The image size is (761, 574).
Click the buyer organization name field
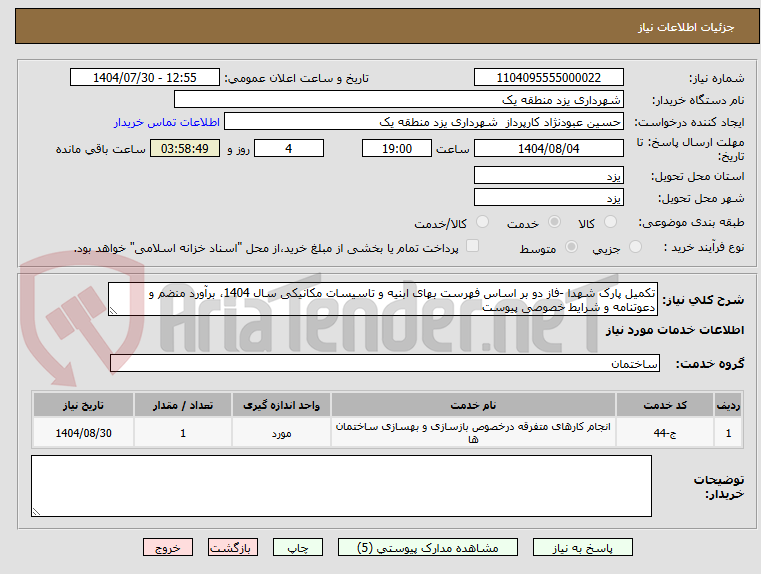pos(398,99)
